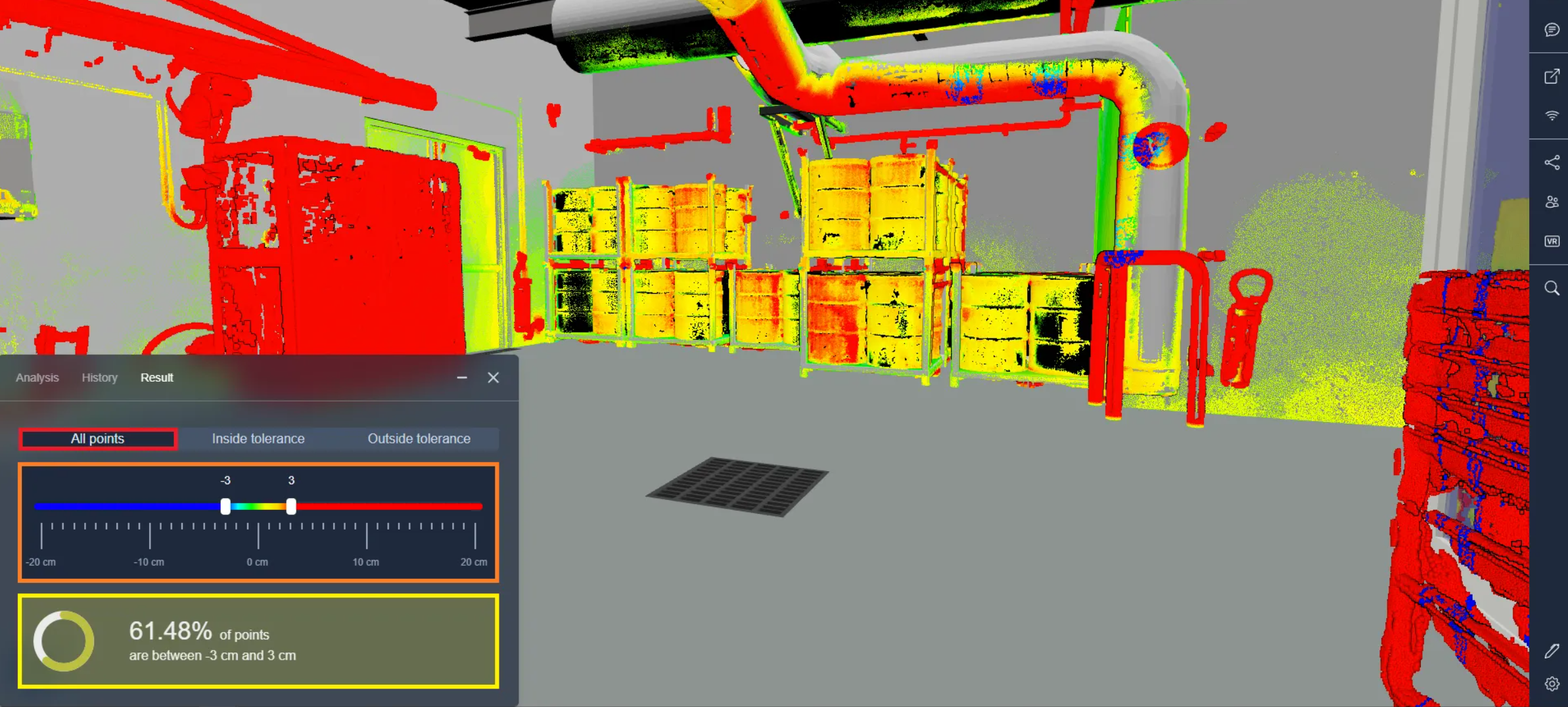This screenshot has width=1568, height=707.
Task: Click the 3 upper tolerance slider handle
Action: [x=291, y=506]
